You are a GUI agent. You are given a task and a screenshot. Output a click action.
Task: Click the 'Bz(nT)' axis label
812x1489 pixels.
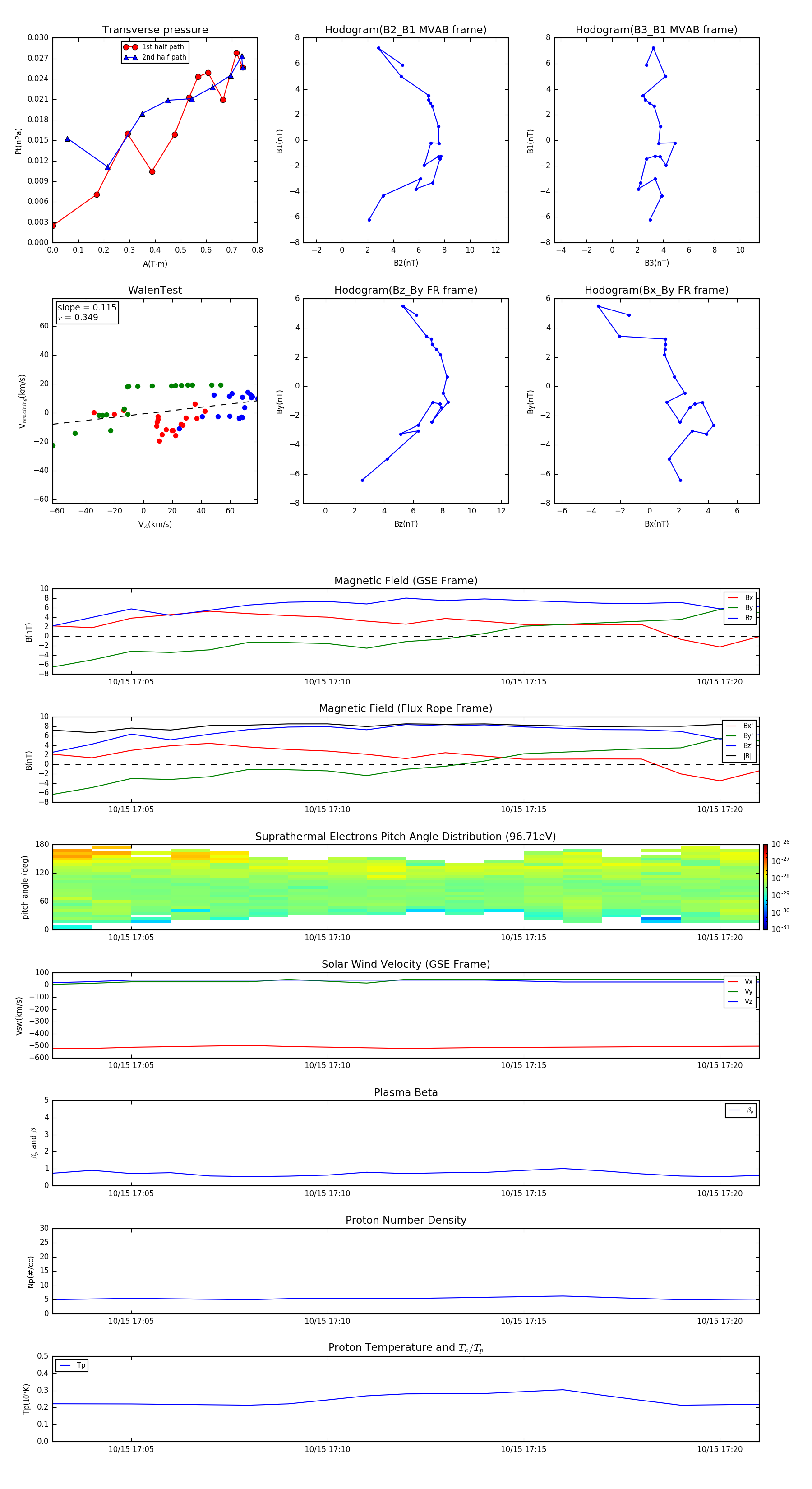(406, 524)
